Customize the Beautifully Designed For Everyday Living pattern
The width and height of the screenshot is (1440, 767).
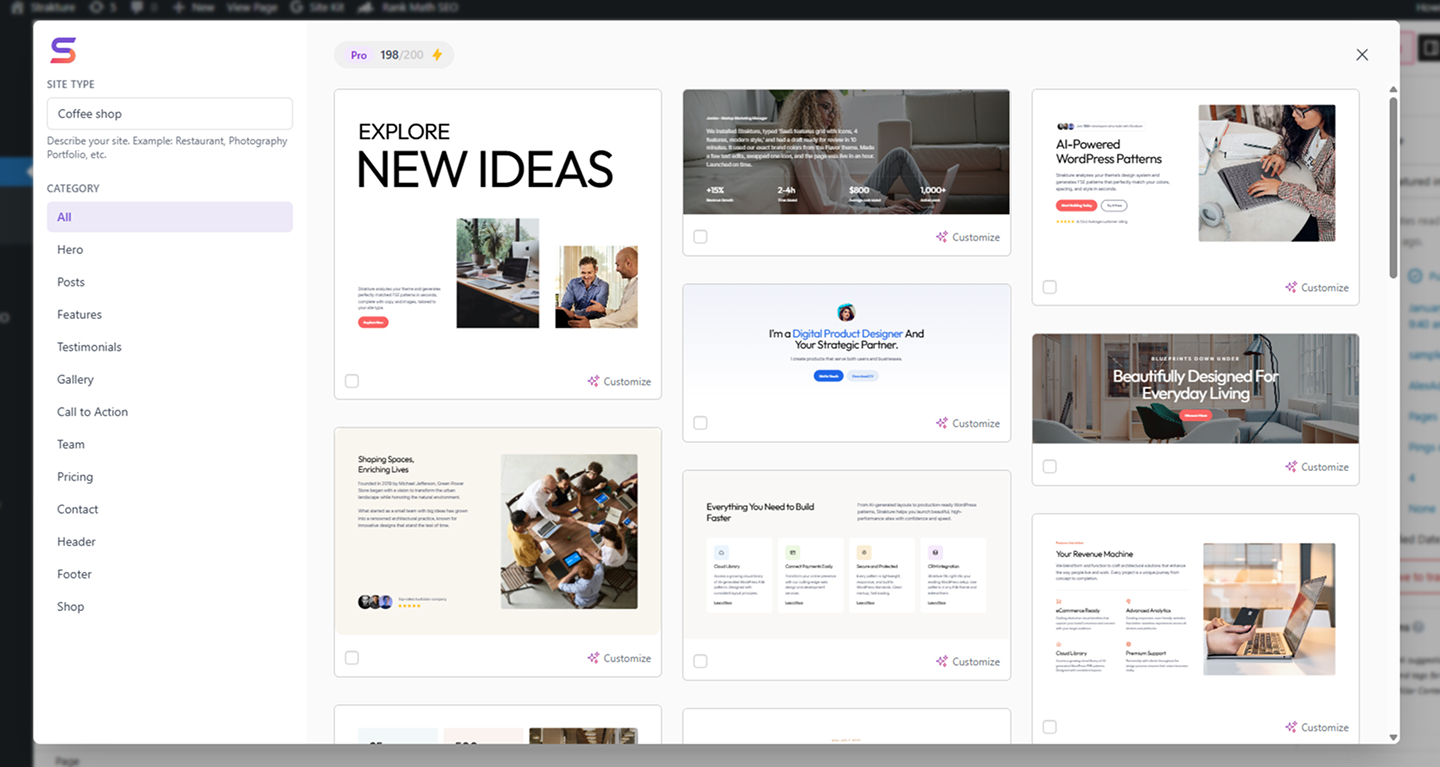click(x=1317, y=466)
